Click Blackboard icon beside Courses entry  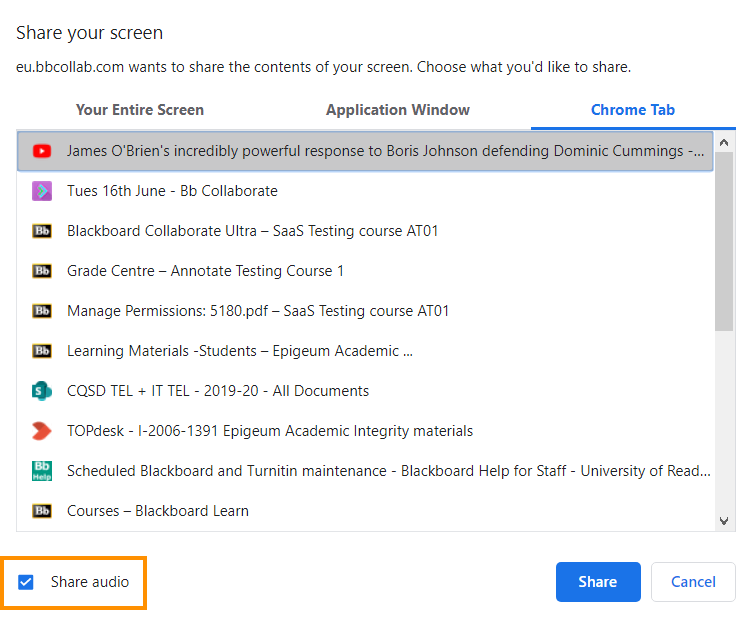point(42,511)
